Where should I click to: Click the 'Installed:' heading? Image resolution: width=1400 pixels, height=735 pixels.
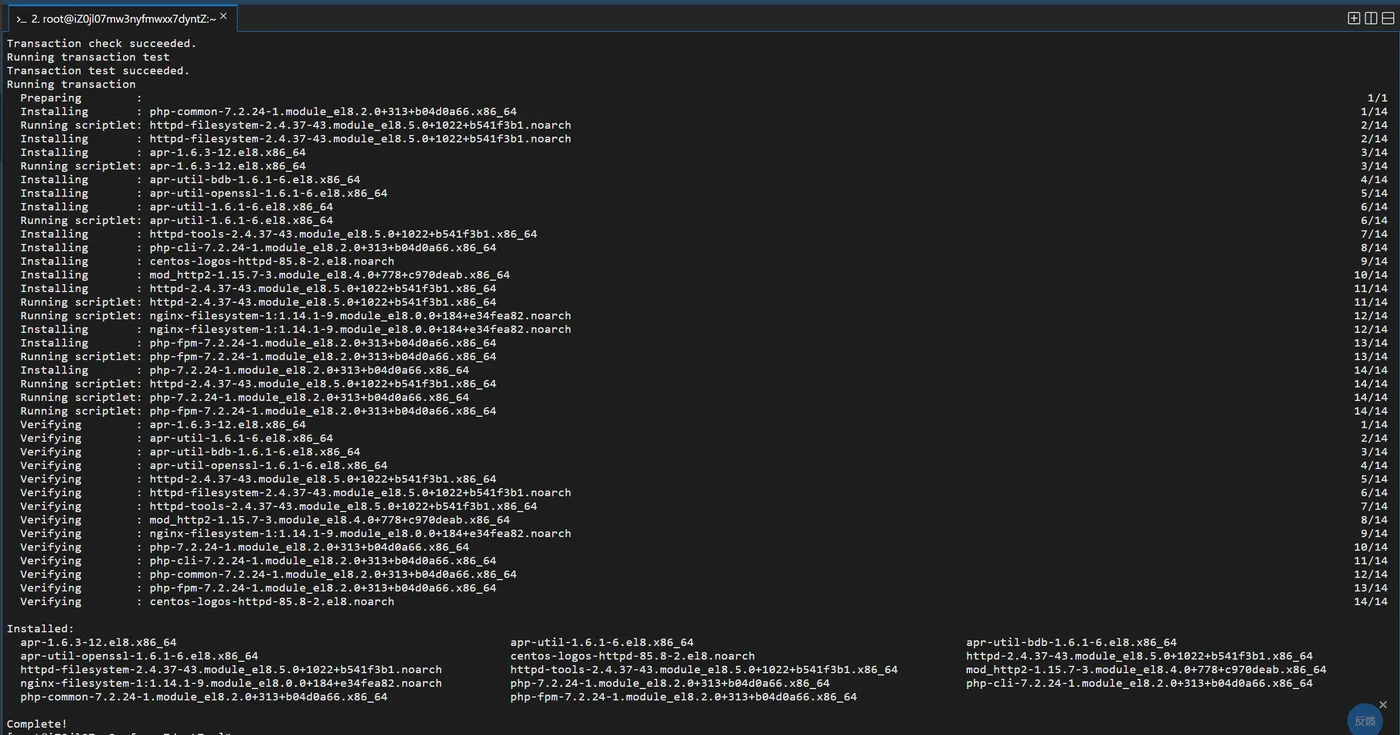coord(41,629)
